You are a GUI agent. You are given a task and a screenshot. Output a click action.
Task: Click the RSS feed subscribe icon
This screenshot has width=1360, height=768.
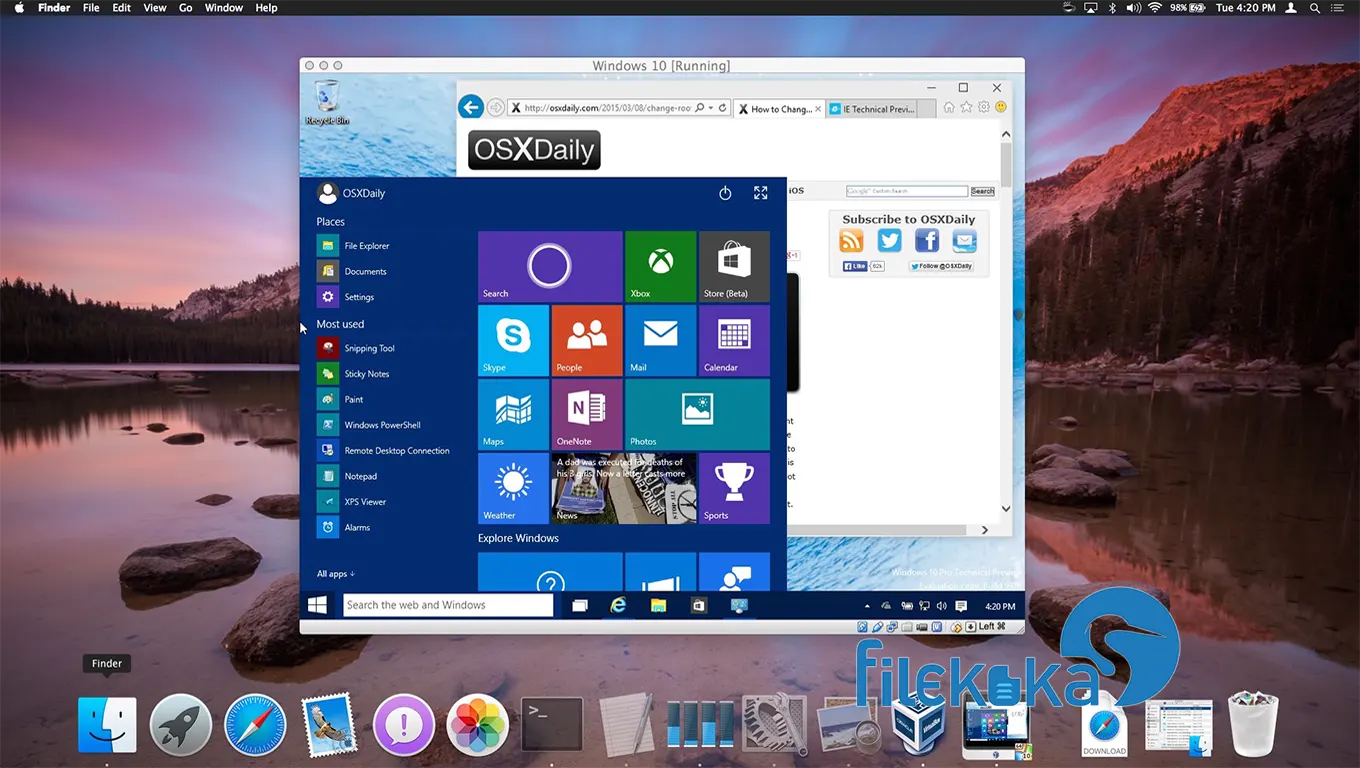coord(851,240)
